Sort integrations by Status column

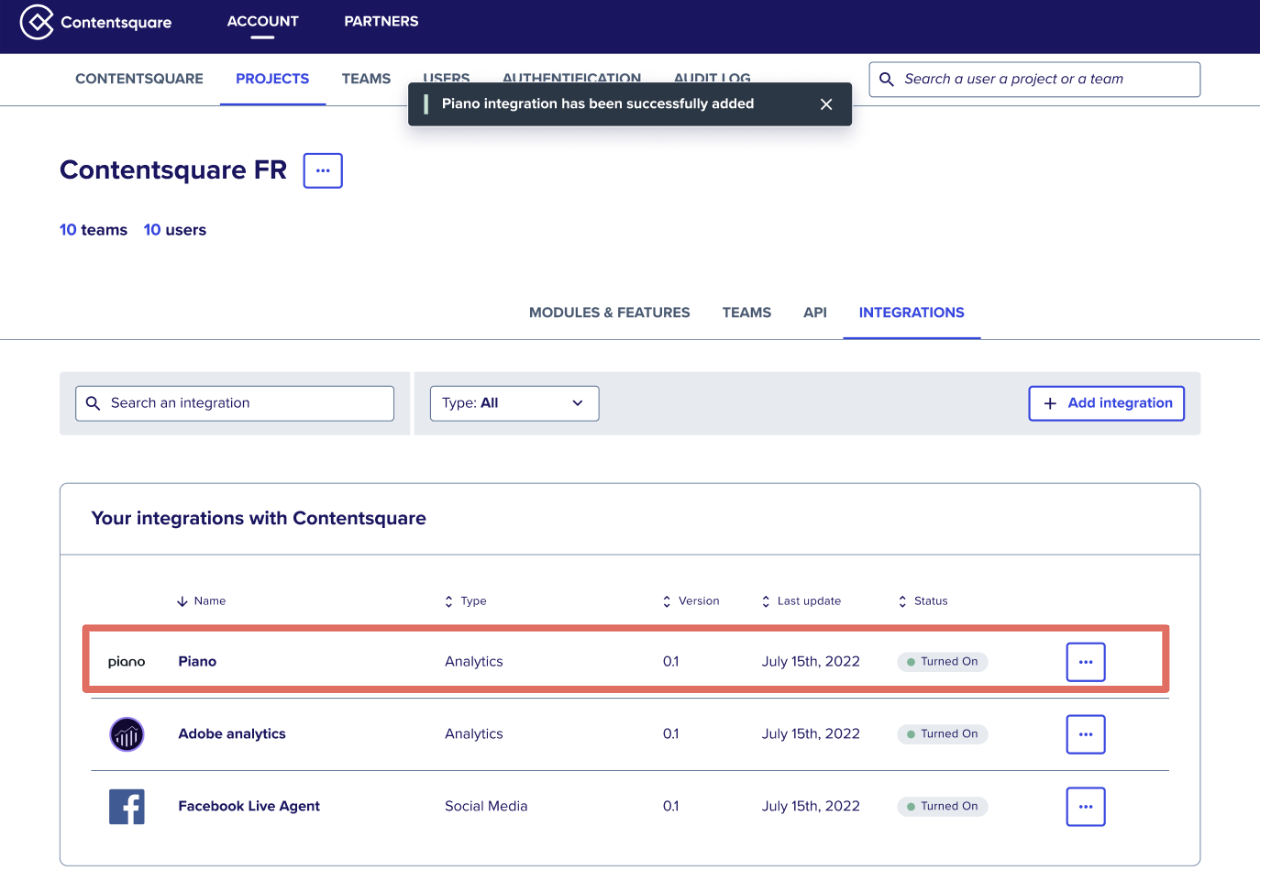(923, 601)
